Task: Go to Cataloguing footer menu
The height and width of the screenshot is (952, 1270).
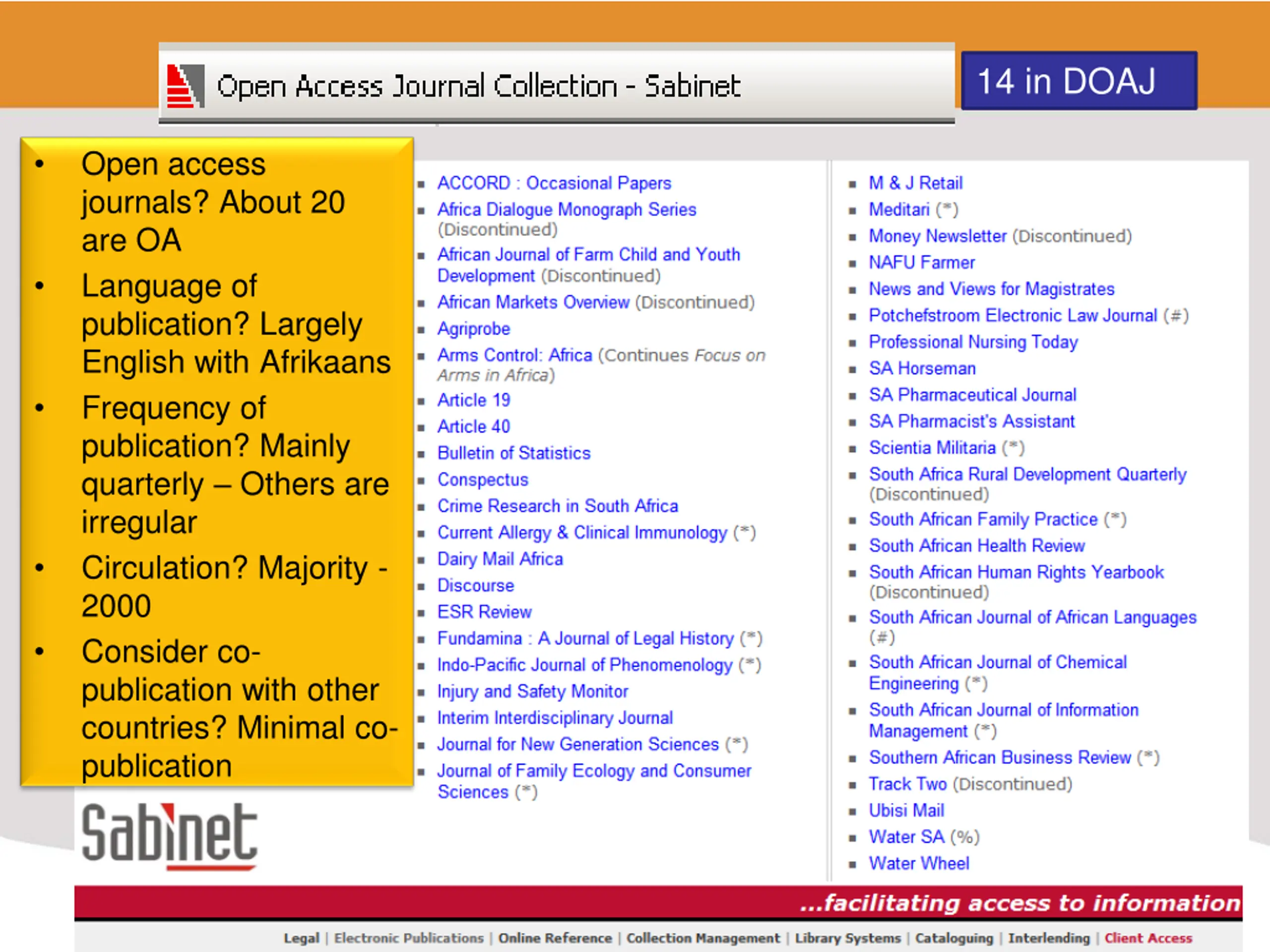Action: (x=954, y=938)
